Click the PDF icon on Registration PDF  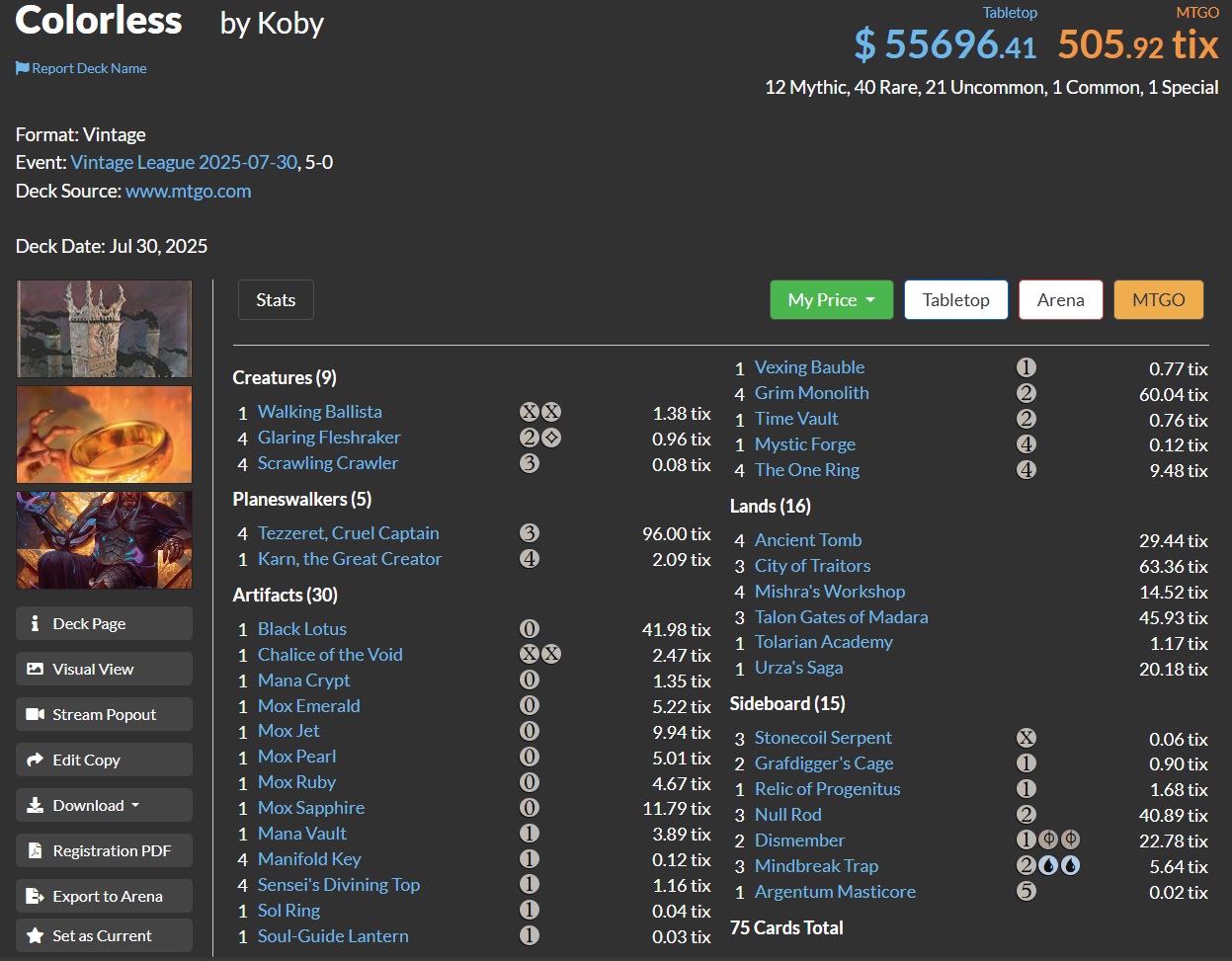[36, 851]
